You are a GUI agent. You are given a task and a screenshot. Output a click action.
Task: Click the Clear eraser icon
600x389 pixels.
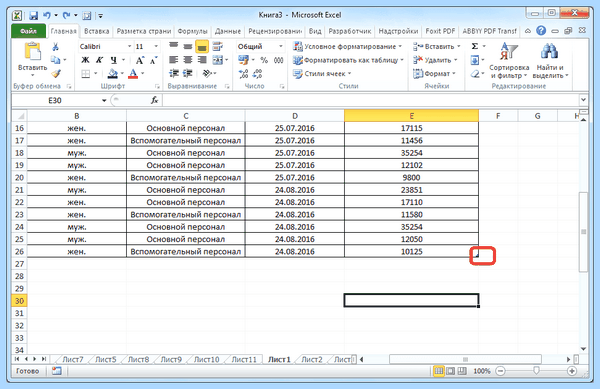coord(475,73)
